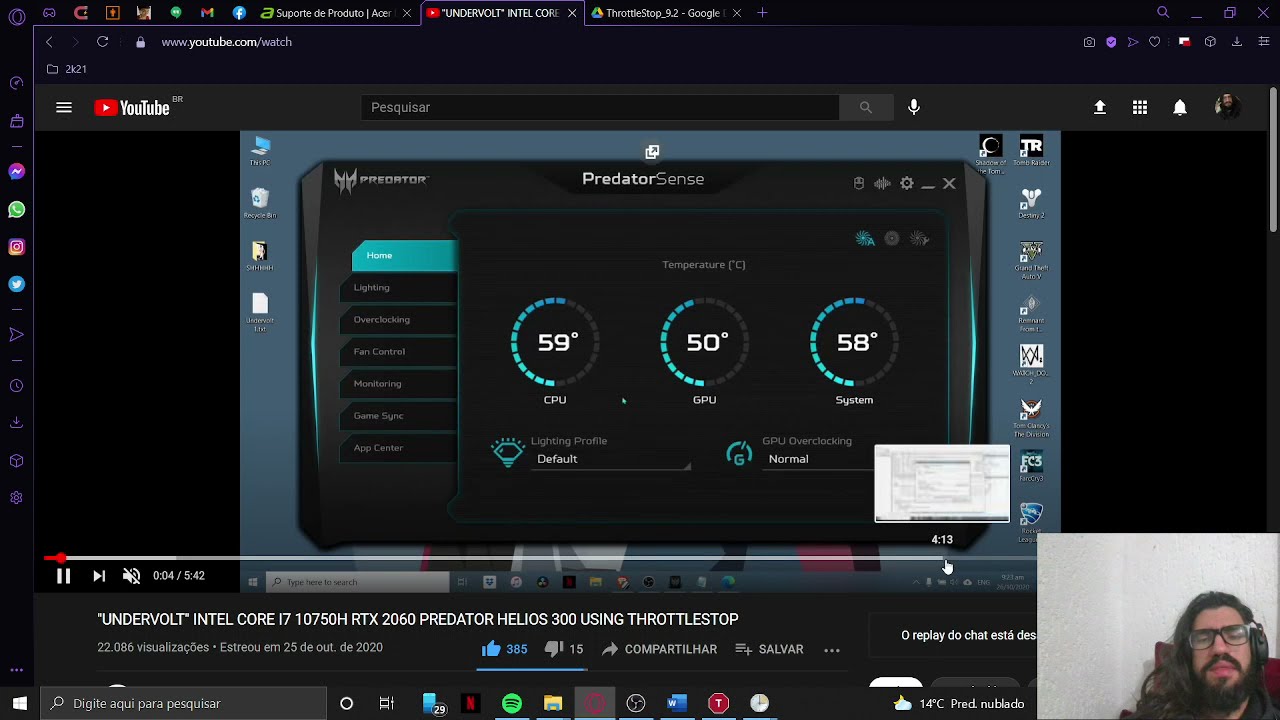Click the tab search magnifier icon
This screenshot has width=1280, height=720.
point(1163,13)
